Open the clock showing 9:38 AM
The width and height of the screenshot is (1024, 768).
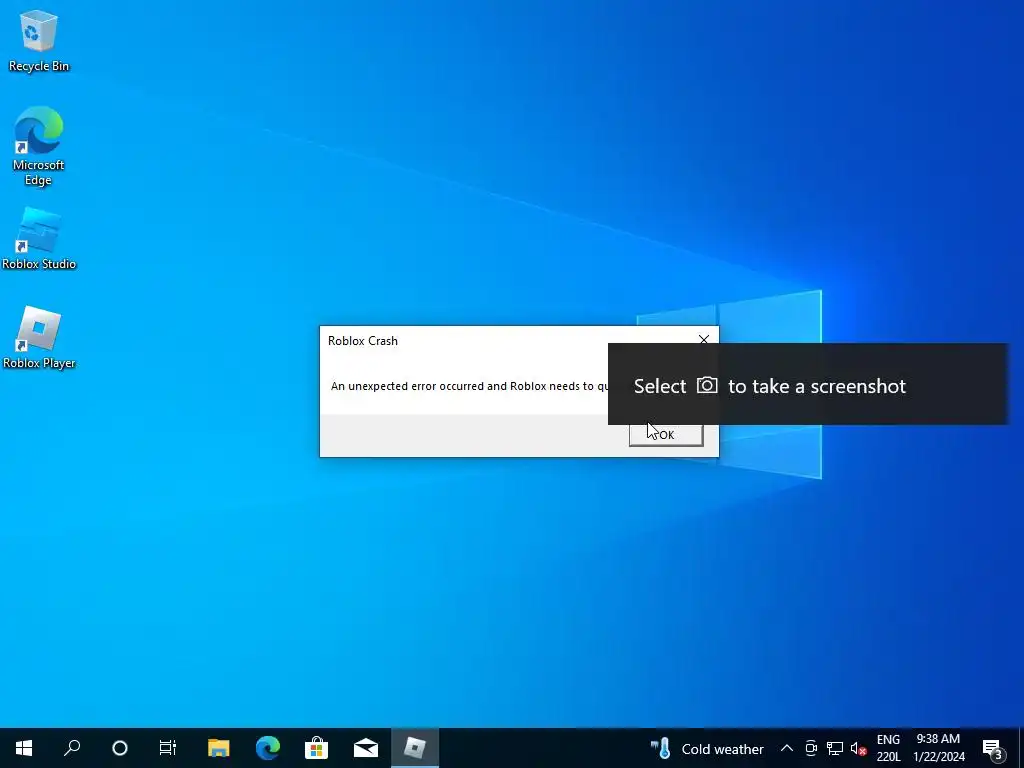[x=938, y=748]
